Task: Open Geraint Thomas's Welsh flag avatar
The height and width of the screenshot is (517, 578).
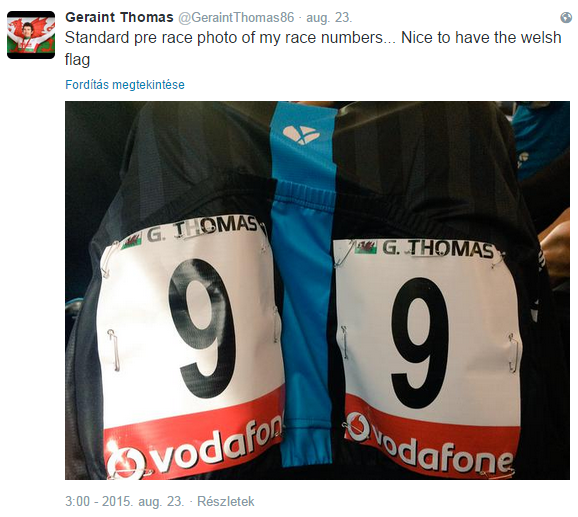Action: point(31,35)
